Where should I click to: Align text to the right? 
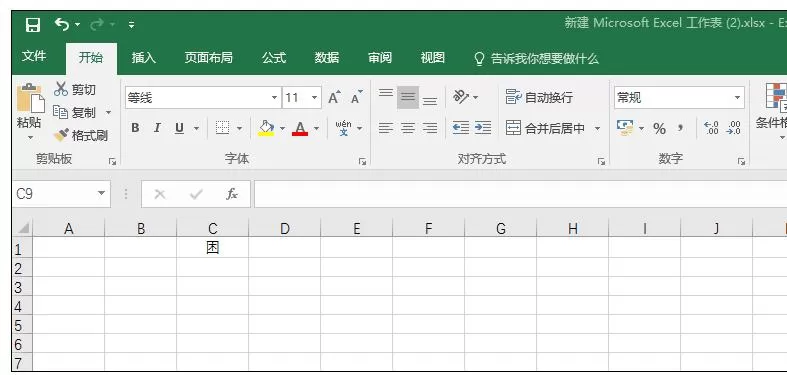(430, 129)
